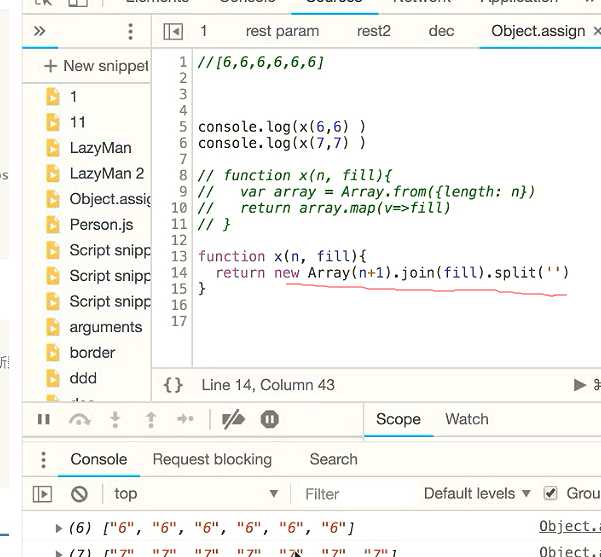601x557 pixels.
Task: Switch to editor tab labeled 1
Action: coord(204,31)
